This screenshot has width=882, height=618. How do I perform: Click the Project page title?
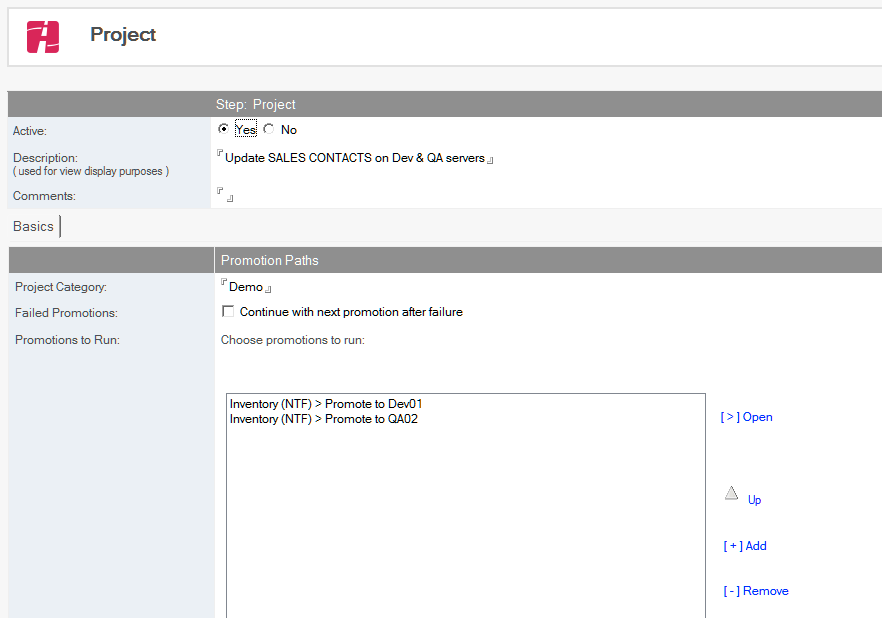click(x=123, y=34)
